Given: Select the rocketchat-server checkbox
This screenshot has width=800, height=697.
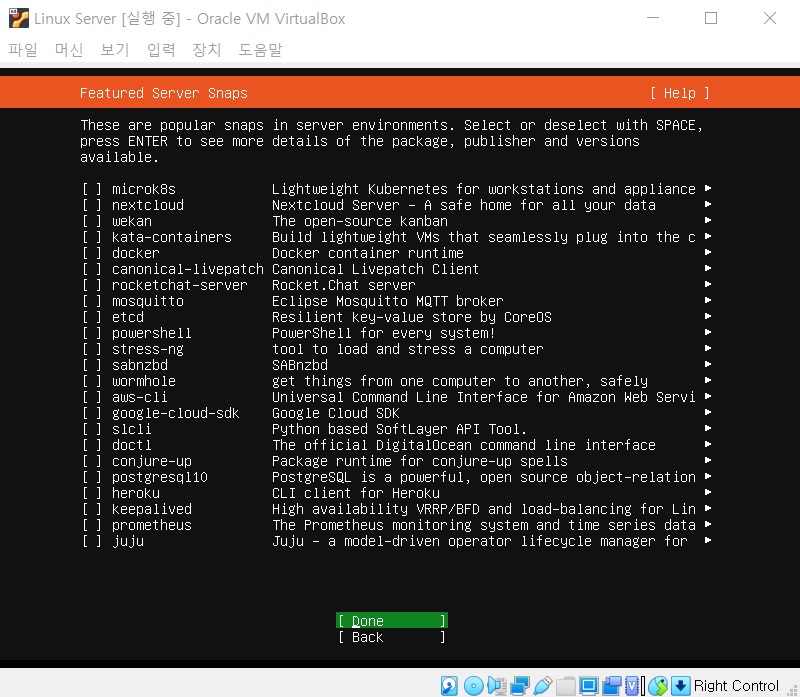Looking at the screenshot, I should pos(92,285).
